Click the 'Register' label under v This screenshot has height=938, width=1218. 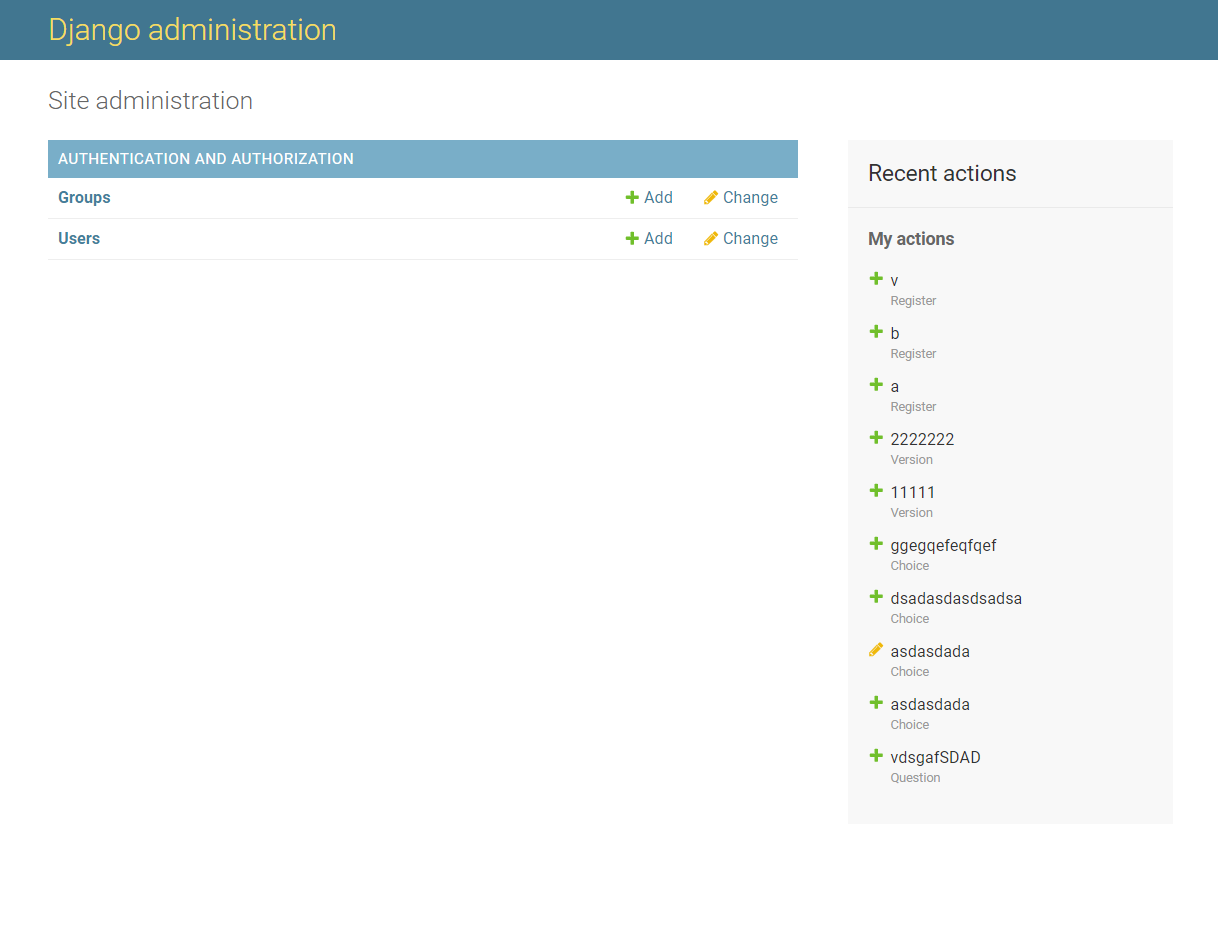pyautogui.click(x=913, y=301)
